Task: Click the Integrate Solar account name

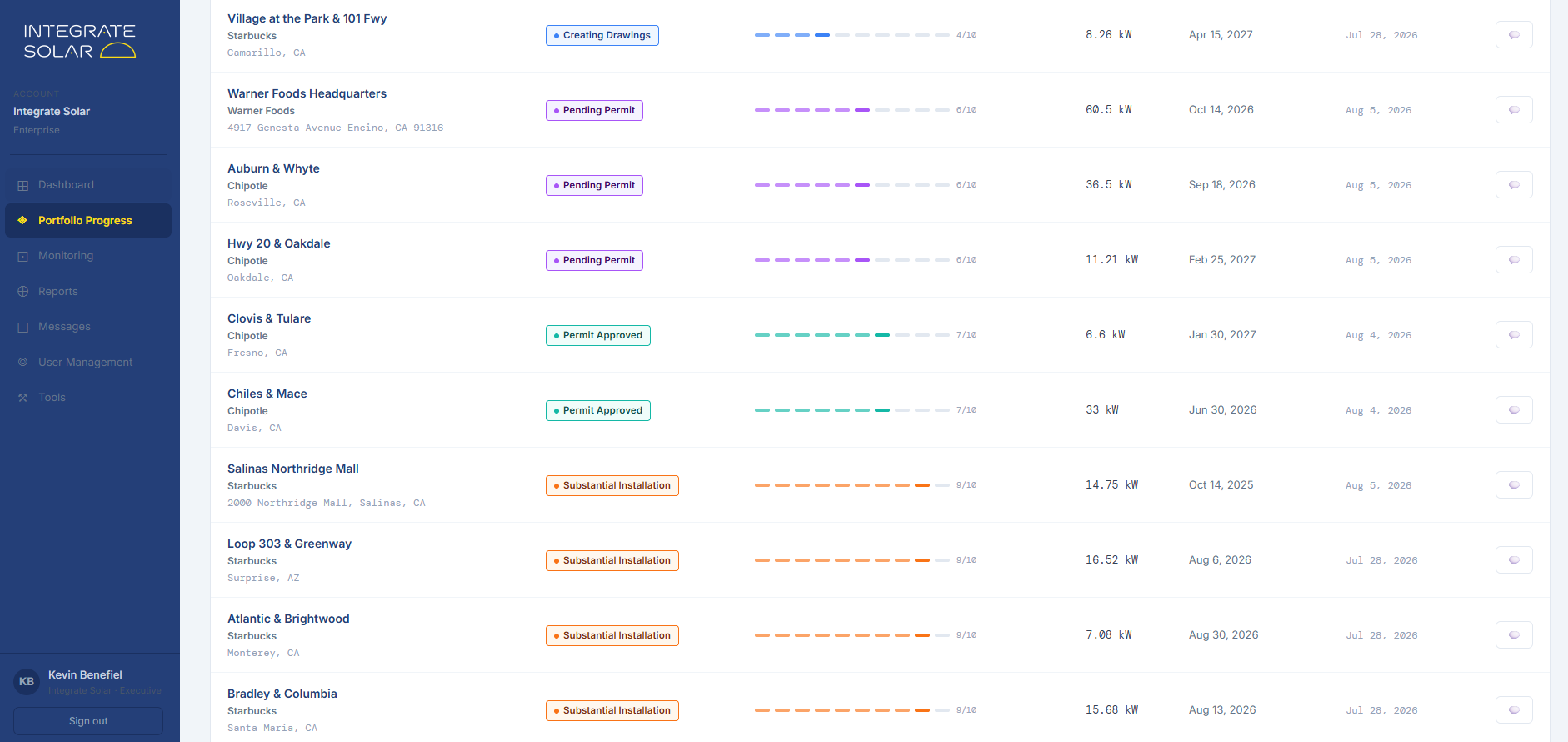Action: pyautogui.click(x=52, y=111)
